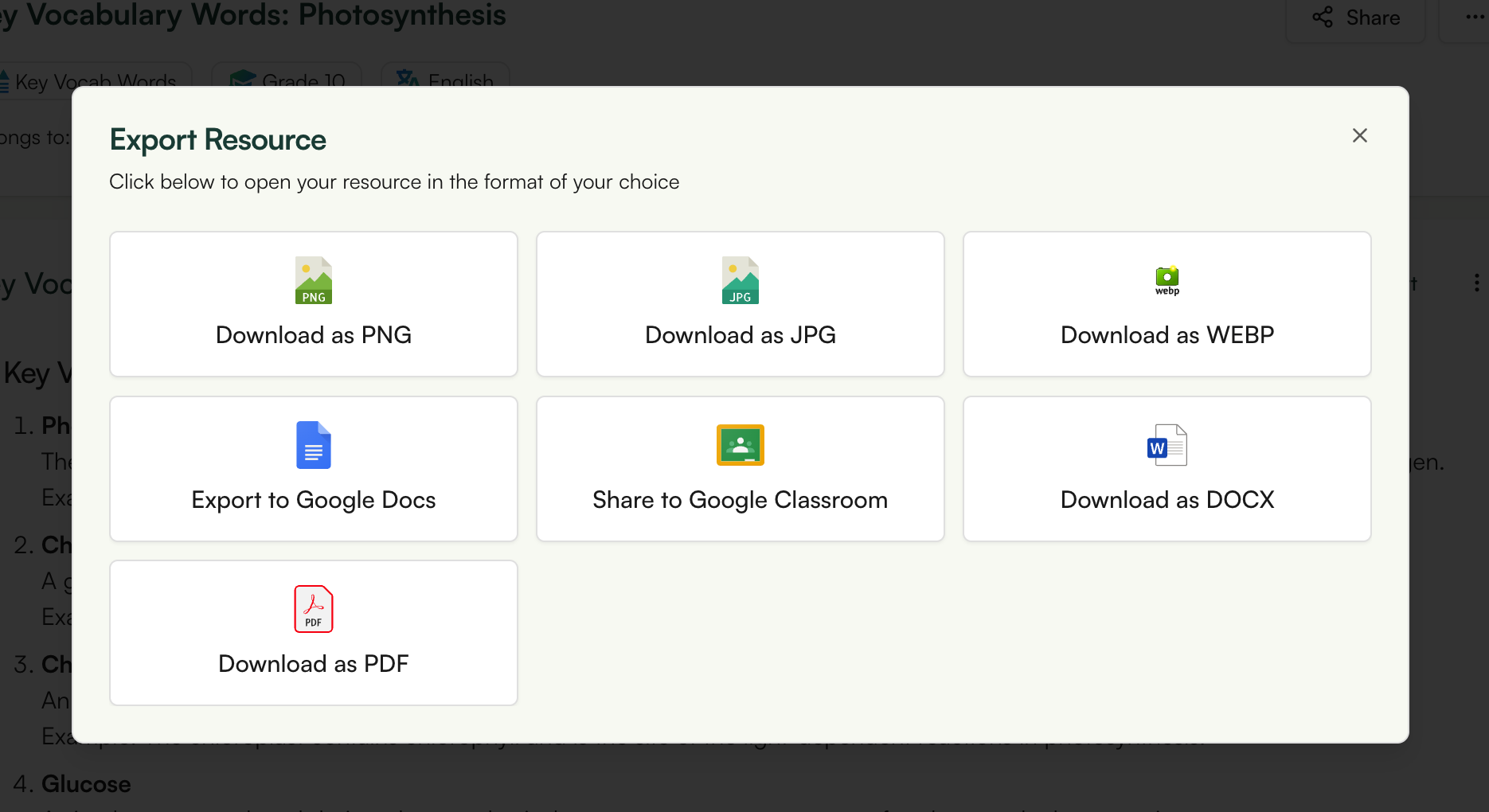Close the Export Resource dialog
Screen dimensions: 1489x812
[x=1360, y=135]
